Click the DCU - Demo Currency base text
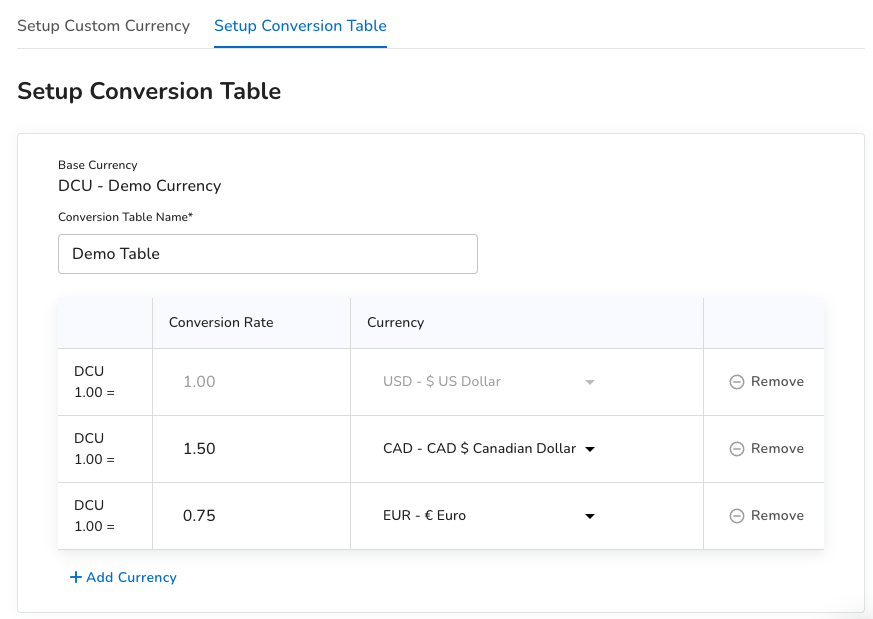Viewport: 873px width, 619px height. click(x=139, y=186)
